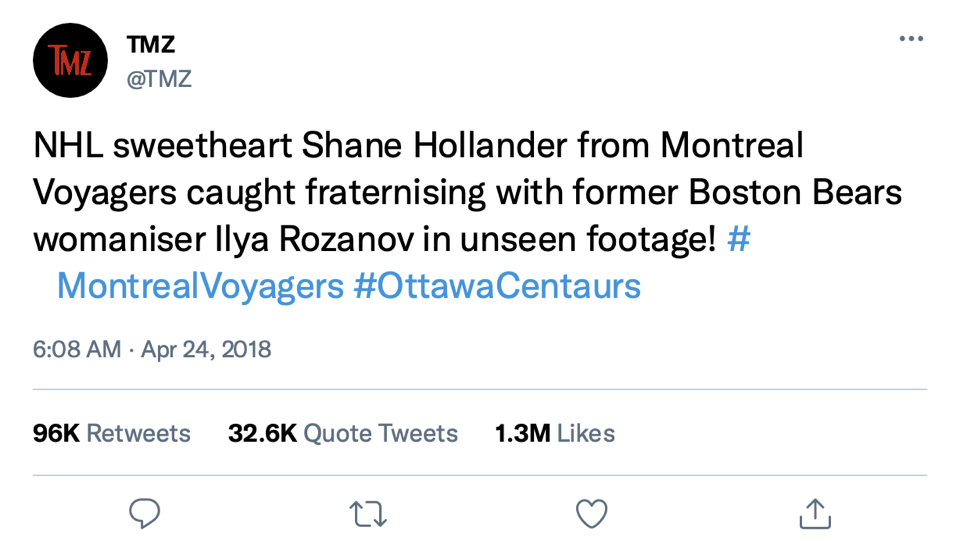958x556 pixels.
Task: Open the three-dot more options menu
Action: [x=911, y=39]
